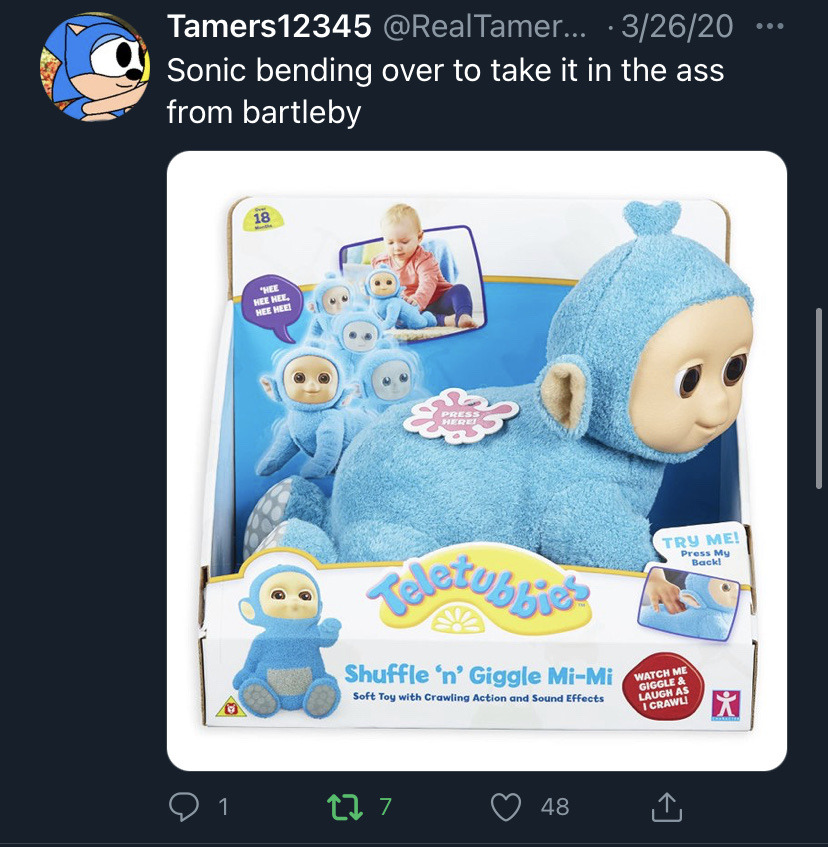828x847 pixels.
Task: Open the attached toy box photo
Action: (476, 460)
